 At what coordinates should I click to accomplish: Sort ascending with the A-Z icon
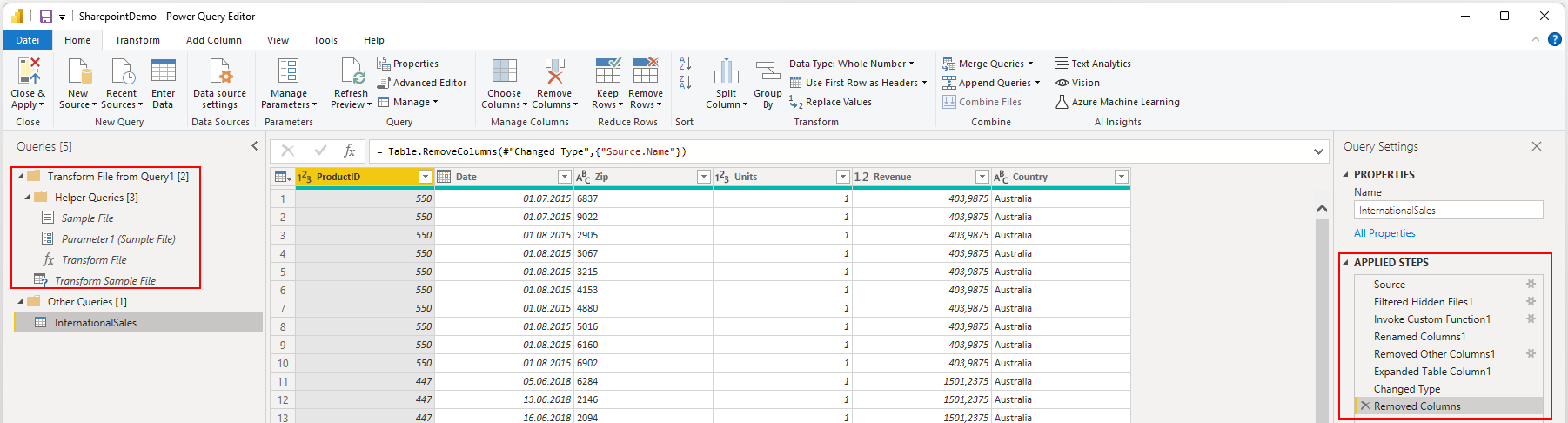(685, 64)
